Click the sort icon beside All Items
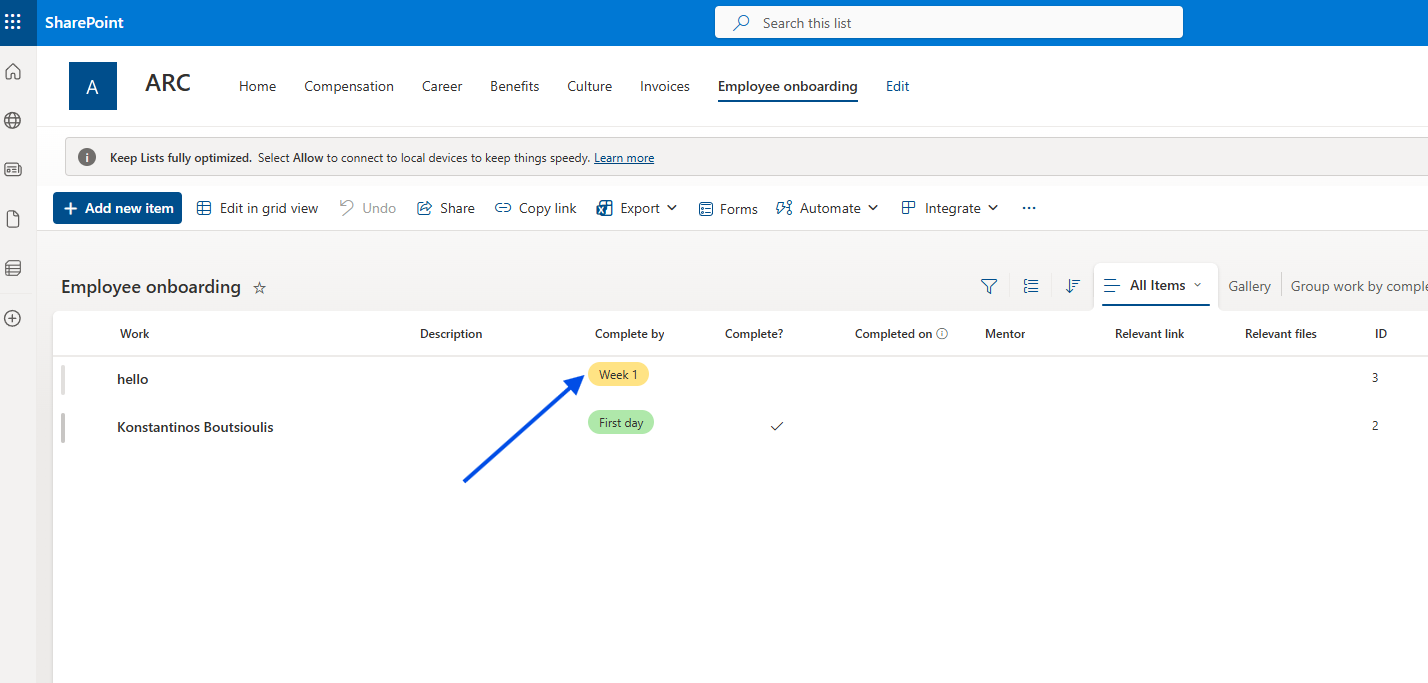 point(1072,286)
